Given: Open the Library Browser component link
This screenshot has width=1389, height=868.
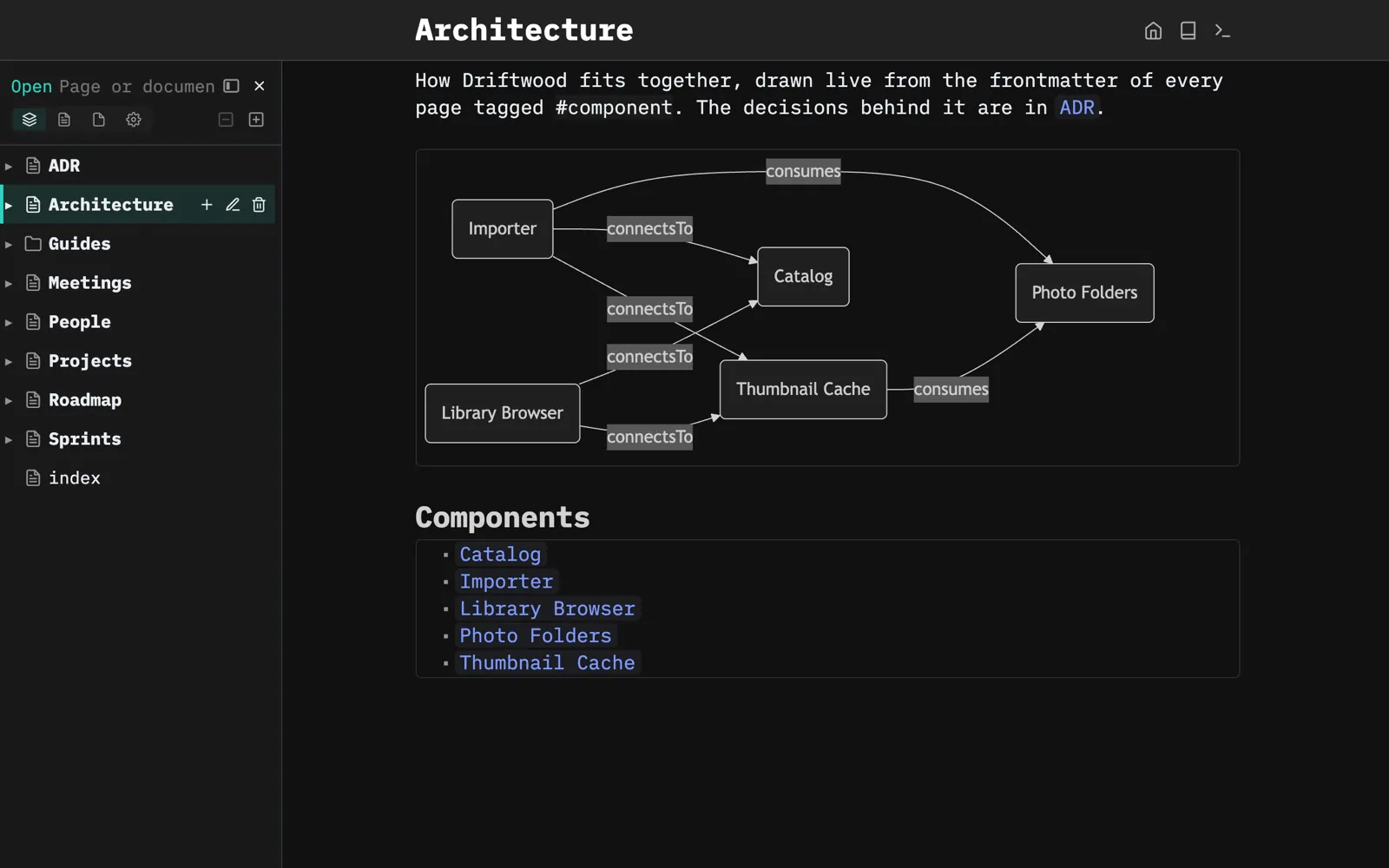Looking at the screenshot, I should point(547,608).
